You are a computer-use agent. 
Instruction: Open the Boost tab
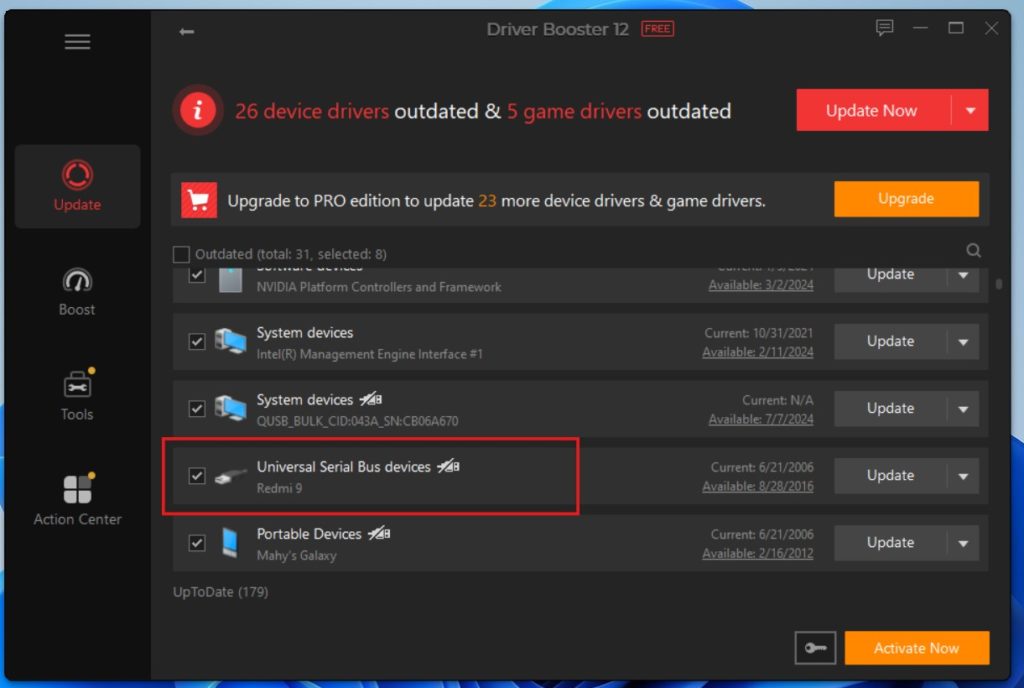[x=77, y=292]
